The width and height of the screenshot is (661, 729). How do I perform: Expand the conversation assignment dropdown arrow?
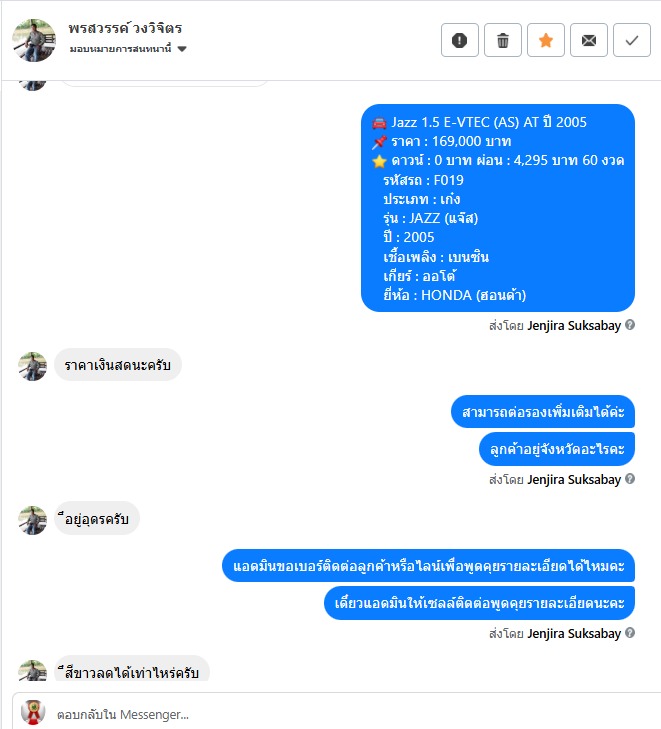click(182, 49)
